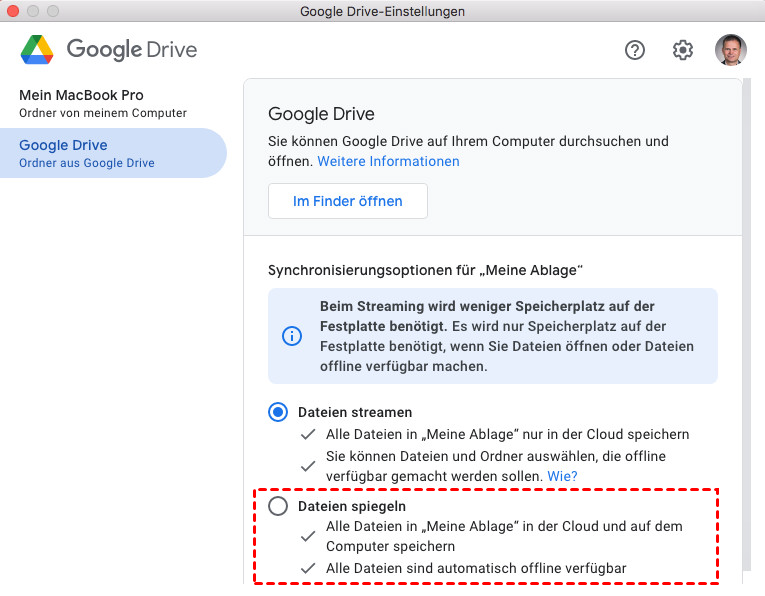Click the Synchronisierungsoptionen für „Meine Ablage“ heading

tap(425, 270)
